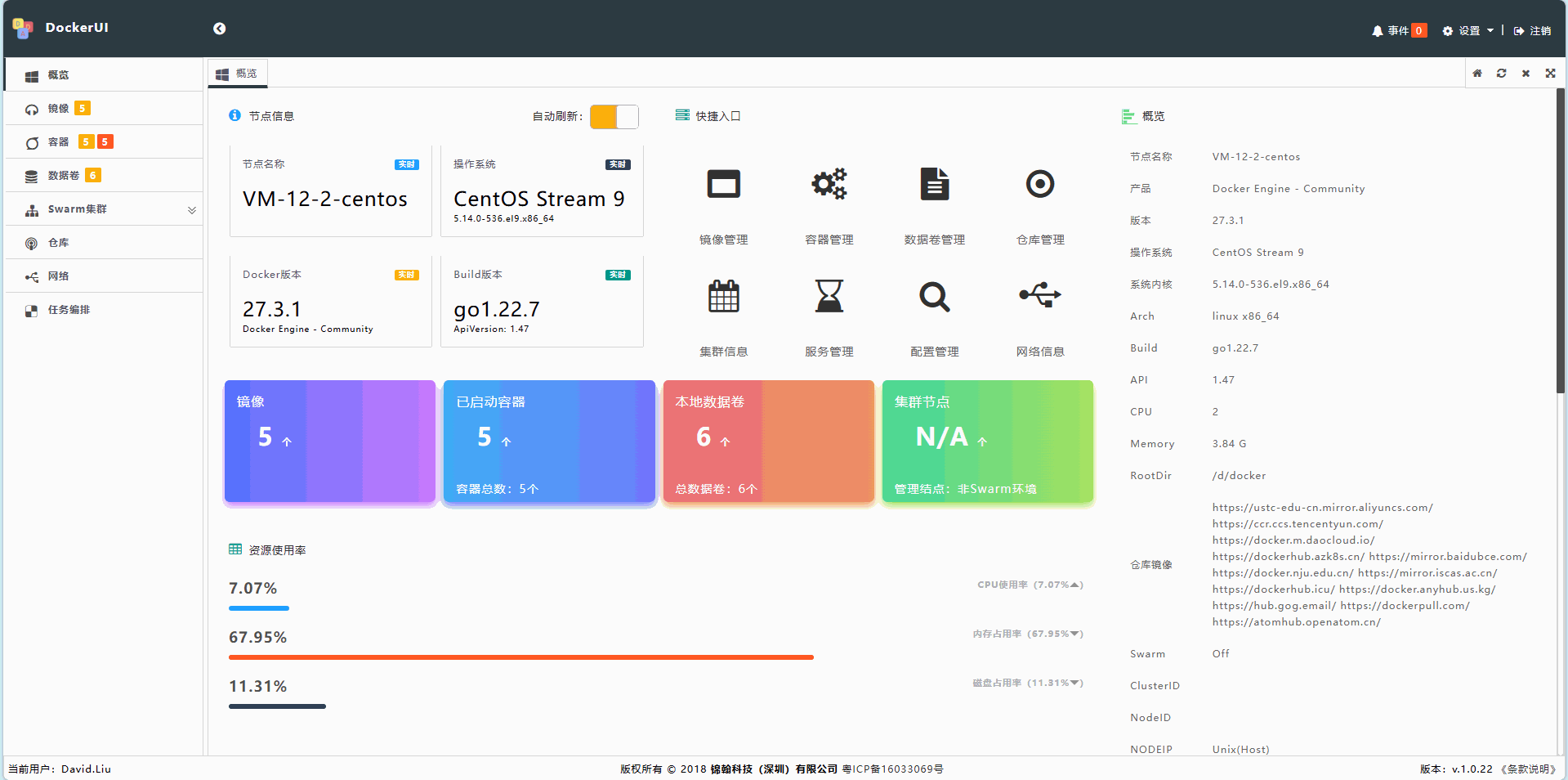Image resolution: width=1568 pixels, height=780 pixels.
Task: Open the 《条款说明》 link in the footer
Action: 1528,769
